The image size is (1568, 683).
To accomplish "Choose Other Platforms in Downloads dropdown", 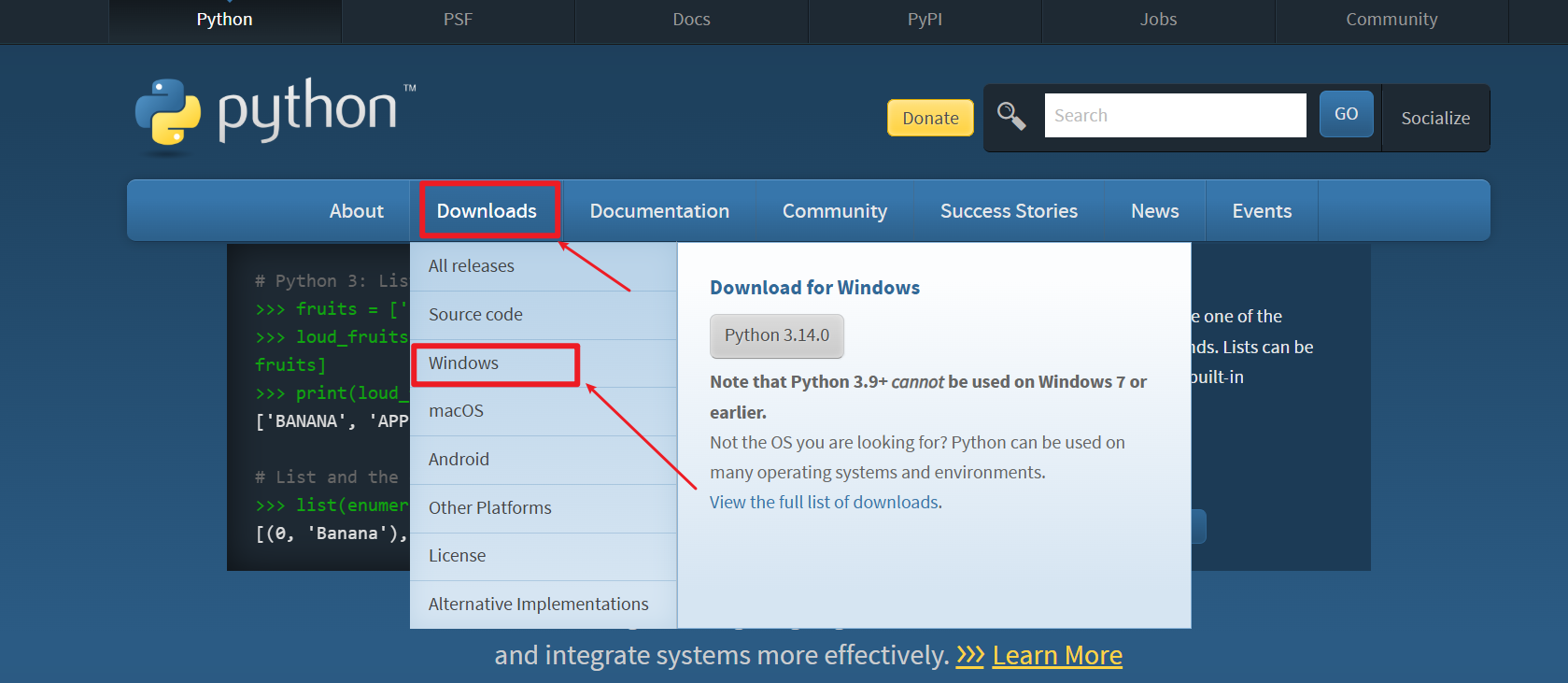I will point(544,508).
